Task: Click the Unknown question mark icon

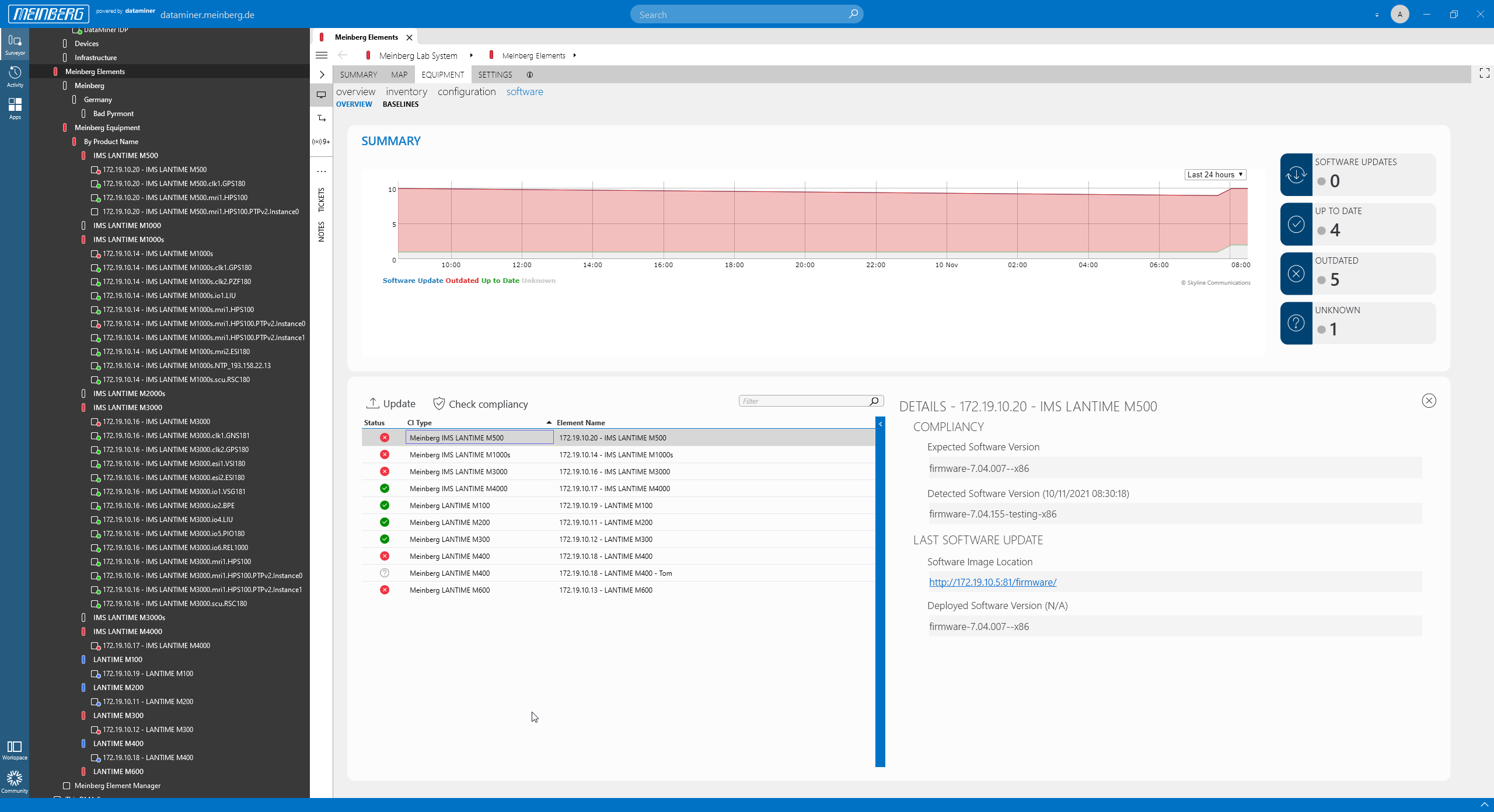Action: tap(1296, 323)
